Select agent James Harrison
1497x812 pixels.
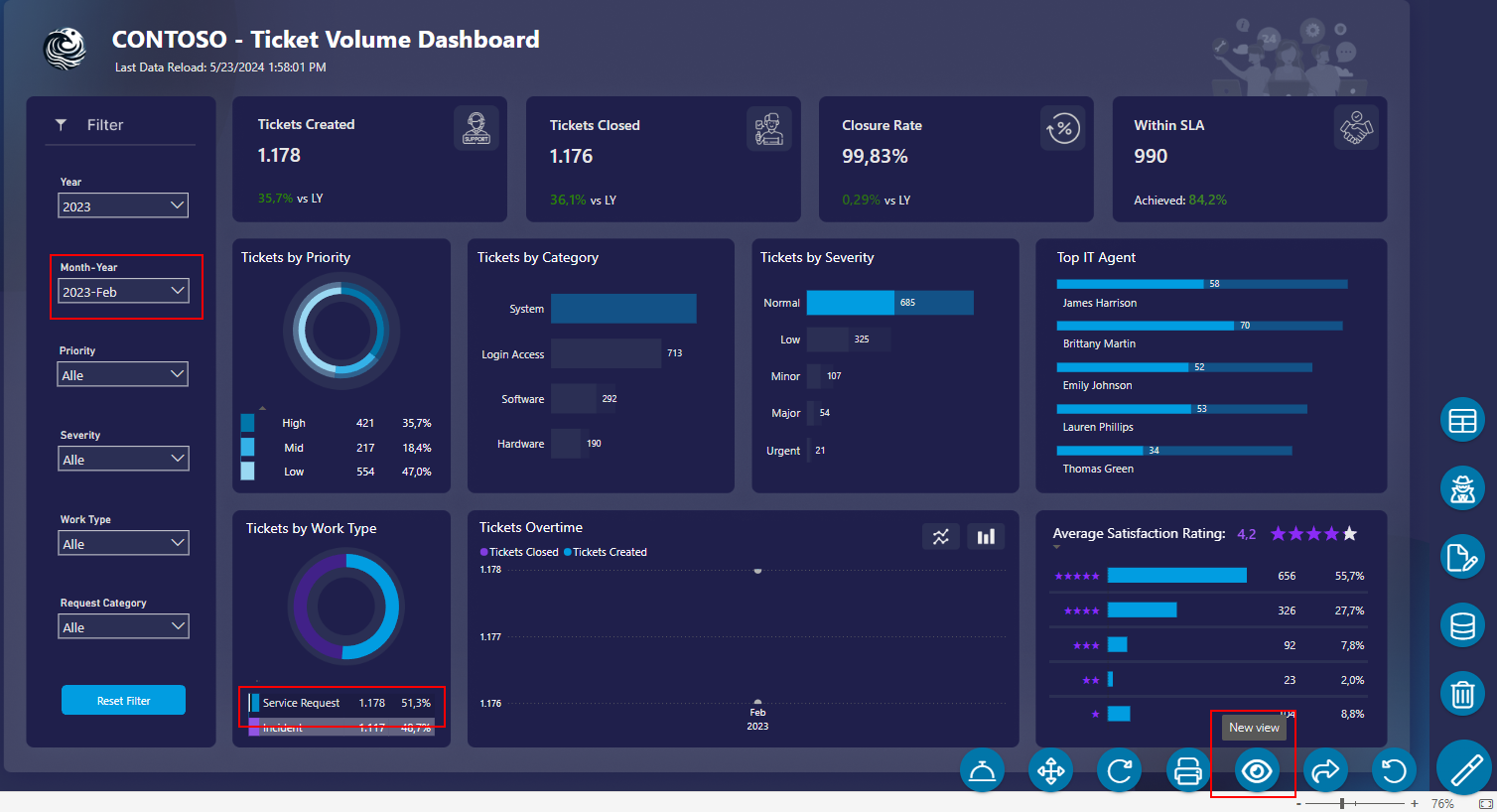pyautogui.click(x=1099, y=303)
